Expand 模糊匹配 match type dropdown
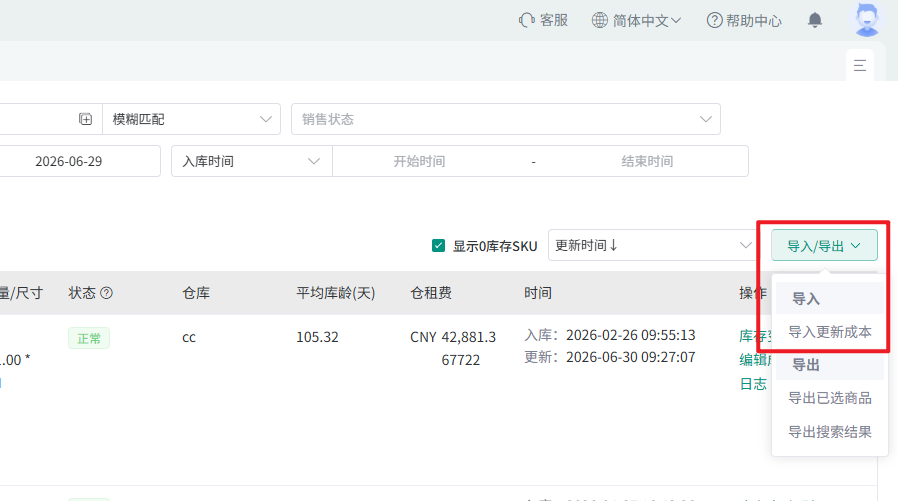 coord(191,119)
